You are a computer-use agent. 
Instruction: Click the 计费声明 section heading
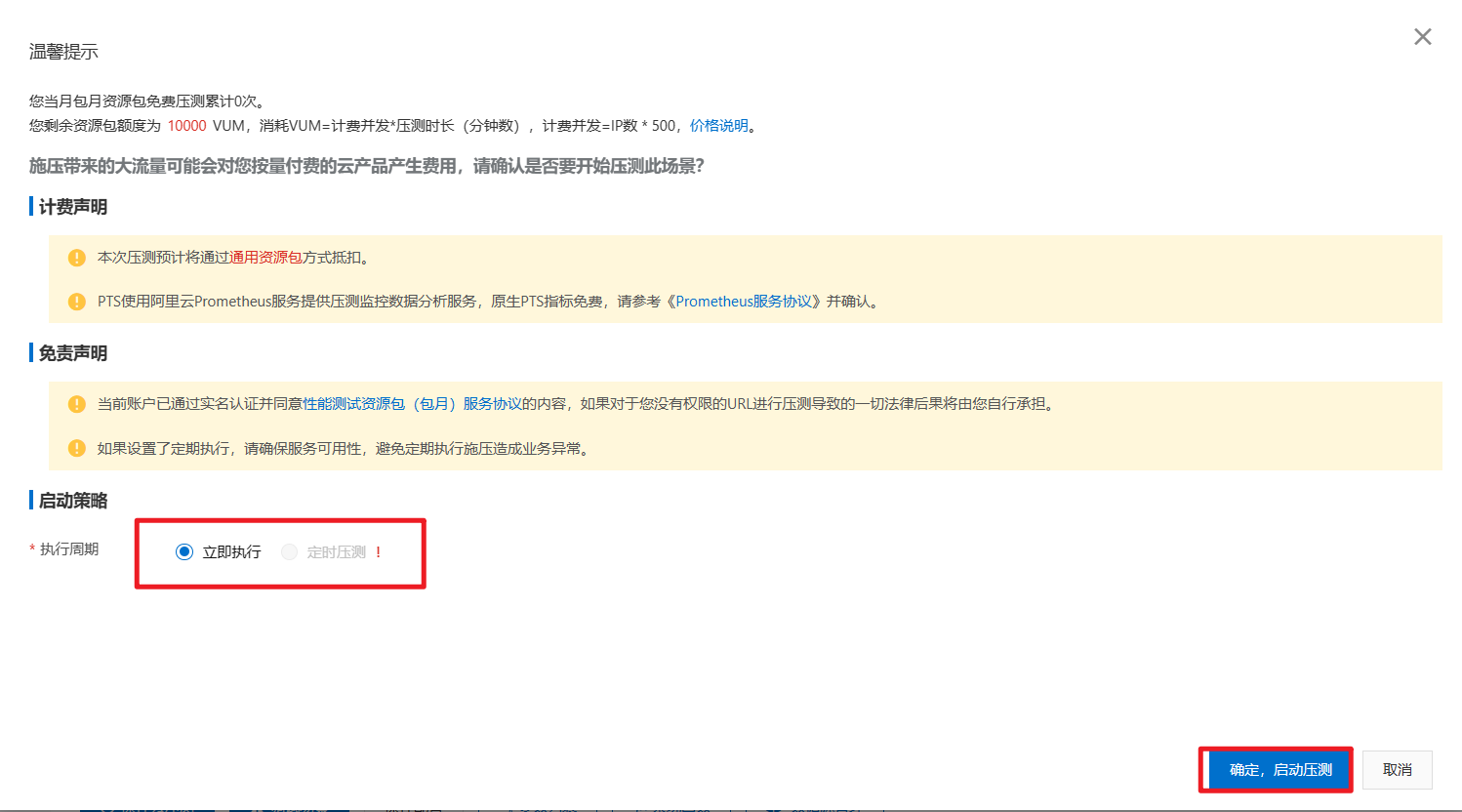tap(73, 207)
